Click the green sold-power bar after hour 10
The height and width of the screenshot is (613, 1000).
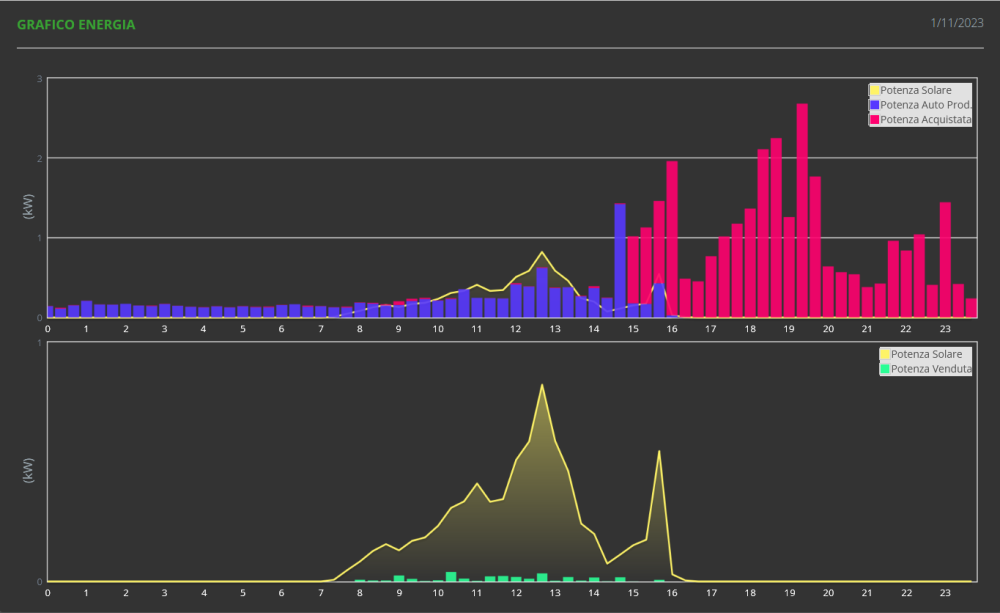pos(451,577)
